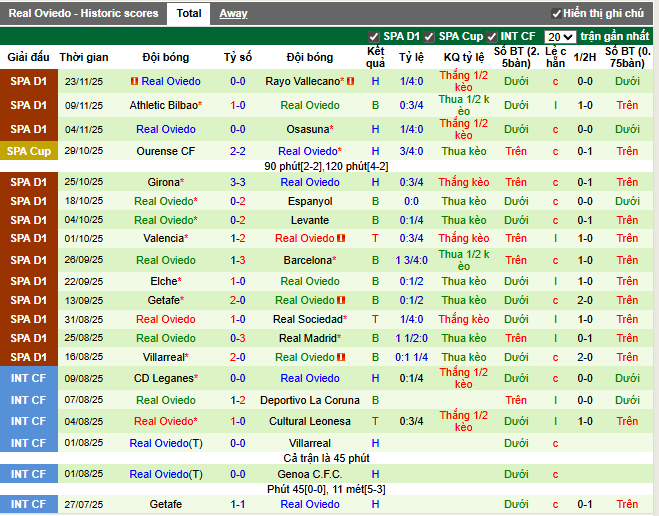Click the 2-2 score of Ourense CF match
The width and height of the screenshot is (659, 516).
coord(238,151)
